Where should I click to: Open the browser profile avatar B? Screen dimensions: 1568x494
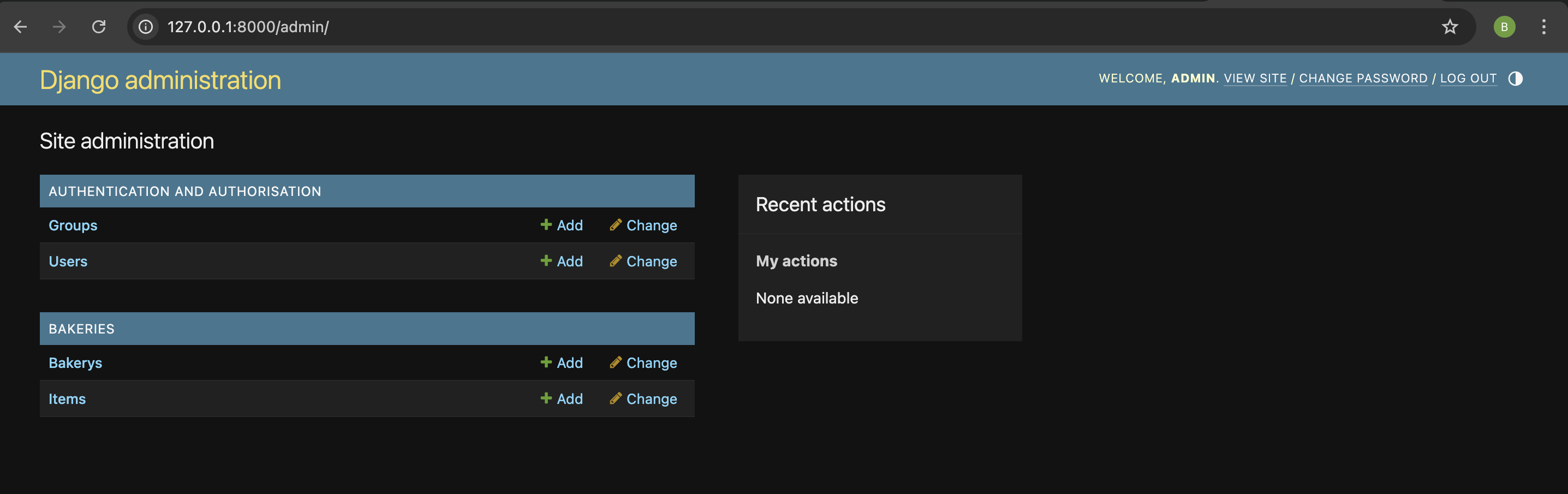click(1504, 27)
